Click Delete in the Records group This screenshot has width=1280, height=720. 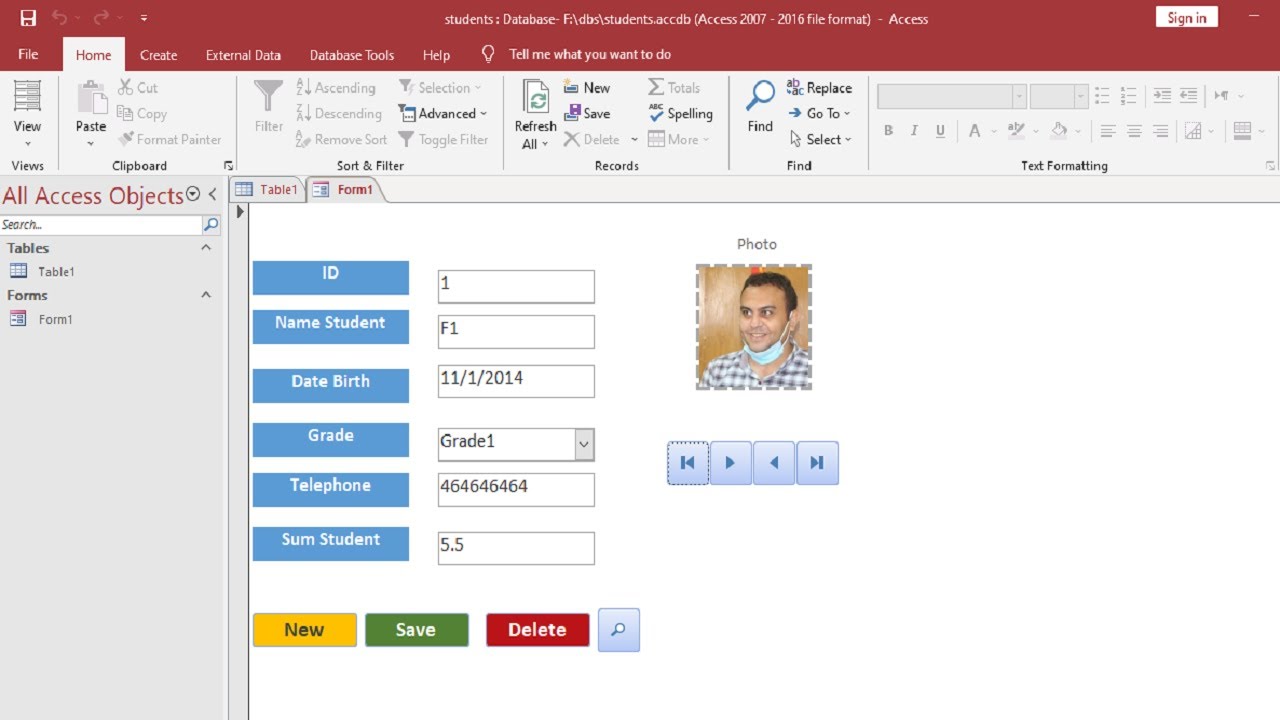pos(592,140)
